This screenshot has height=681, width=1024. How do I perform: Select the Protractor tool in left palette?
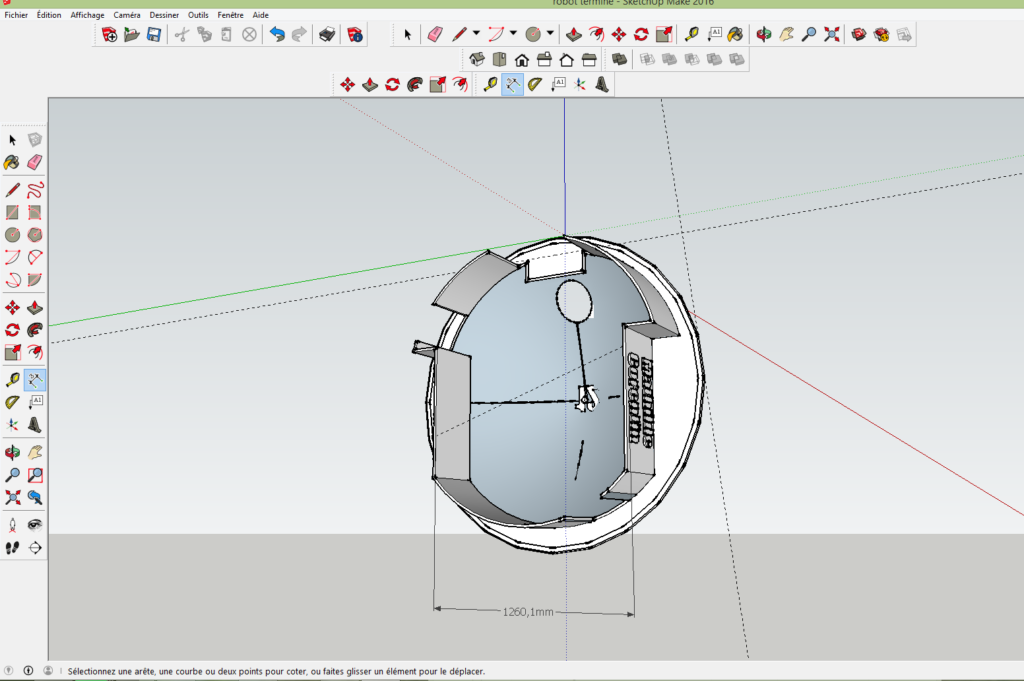(x=12, y=402)
